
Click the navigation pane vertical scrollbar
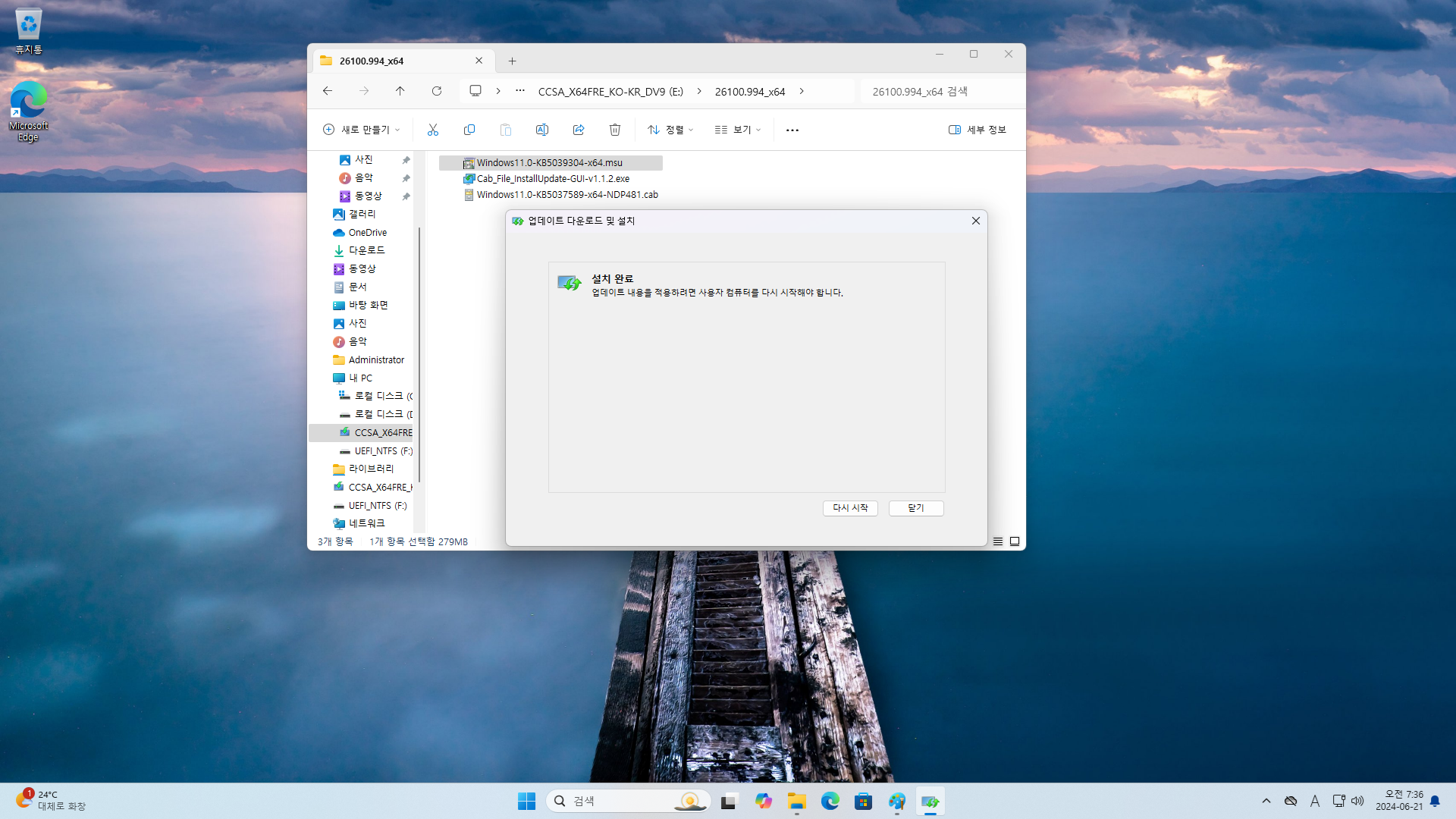[x=419, y=353]
